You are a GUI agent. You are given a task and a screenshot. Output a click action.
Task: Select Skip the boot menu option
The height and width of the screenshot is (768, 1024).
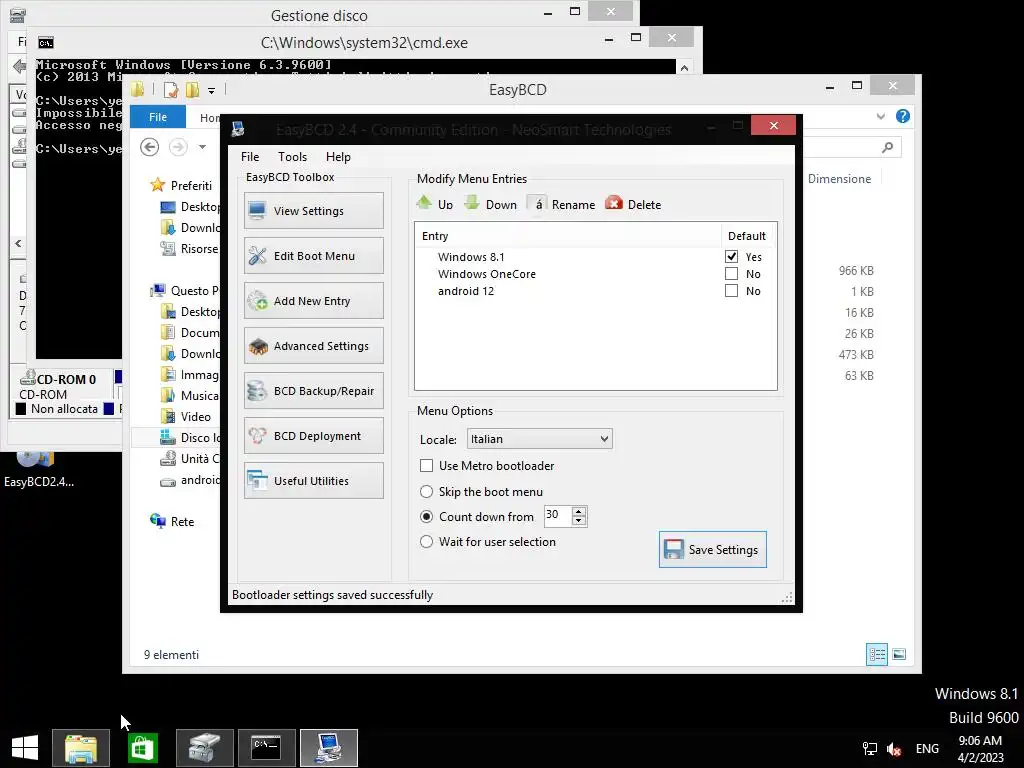(426, 491)
